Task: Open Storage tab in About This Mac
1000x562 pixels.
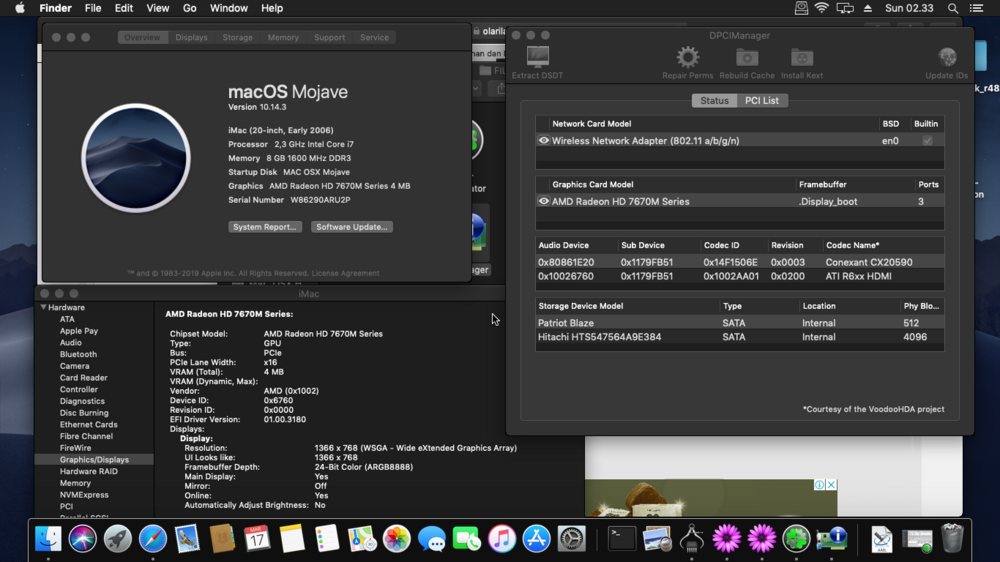Action: 237,38
